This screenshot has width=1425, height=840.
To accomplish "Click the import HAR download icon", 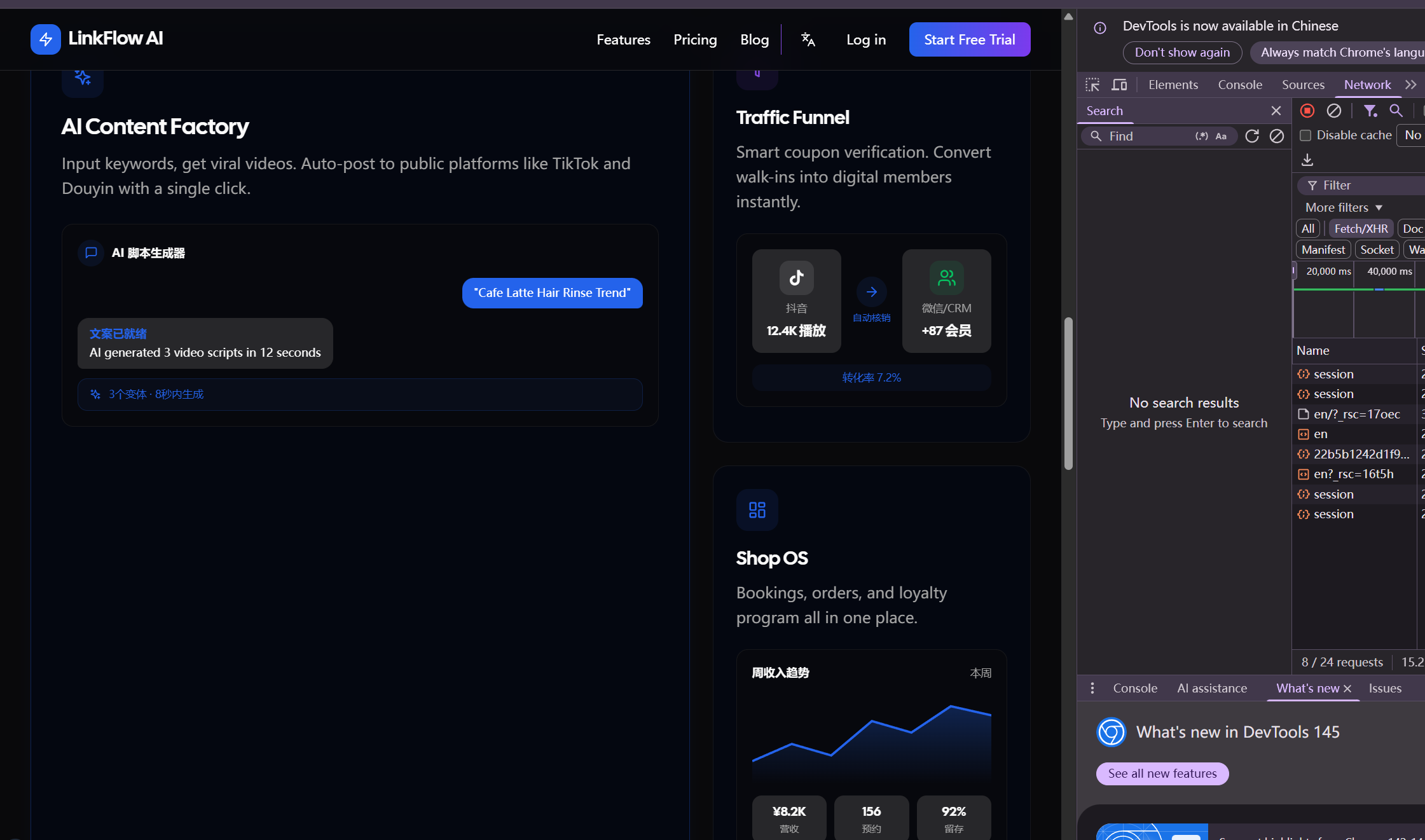I will (x=1307, y=160).
